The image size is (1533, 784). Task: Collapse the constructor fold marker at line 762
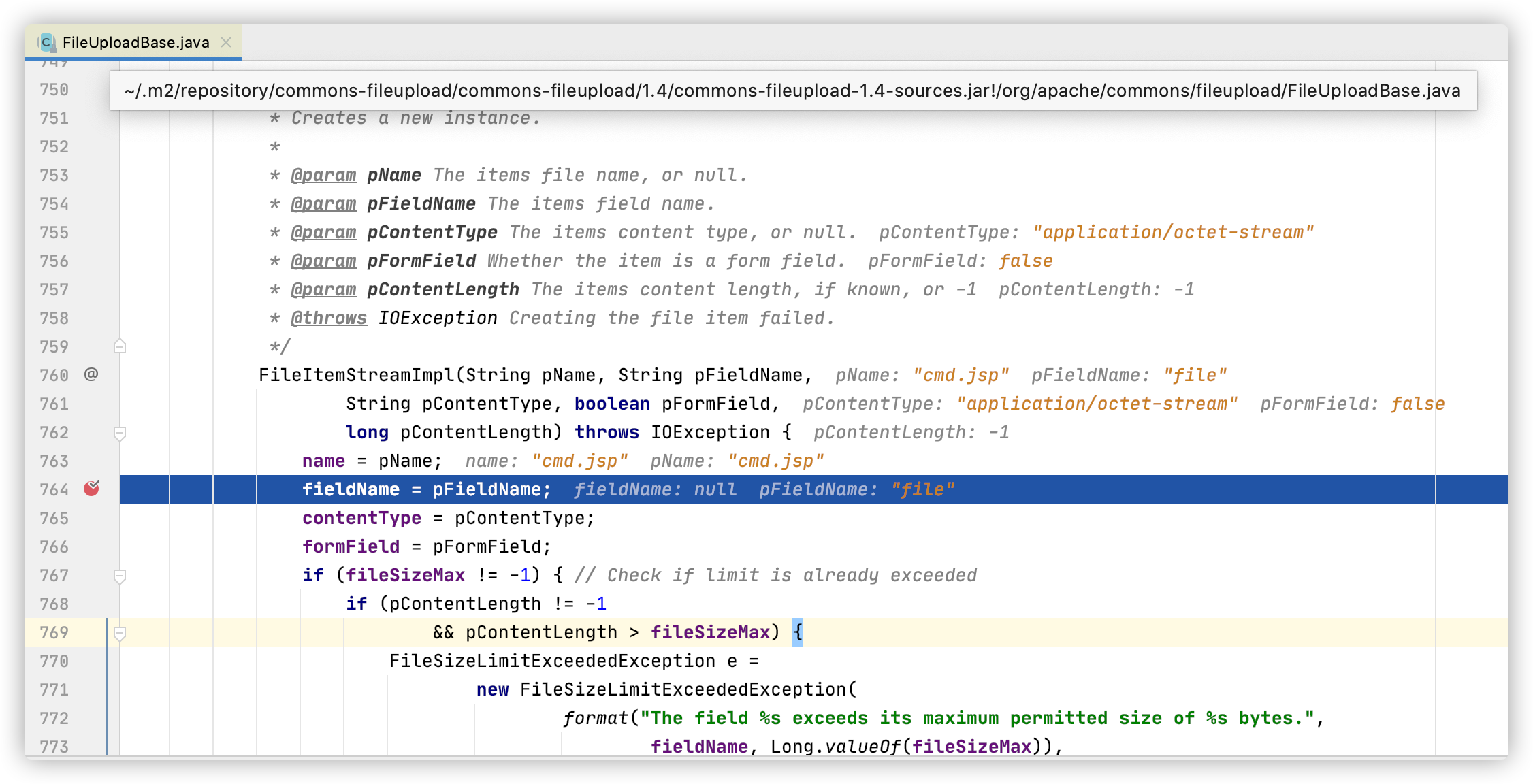coord(120,432)
